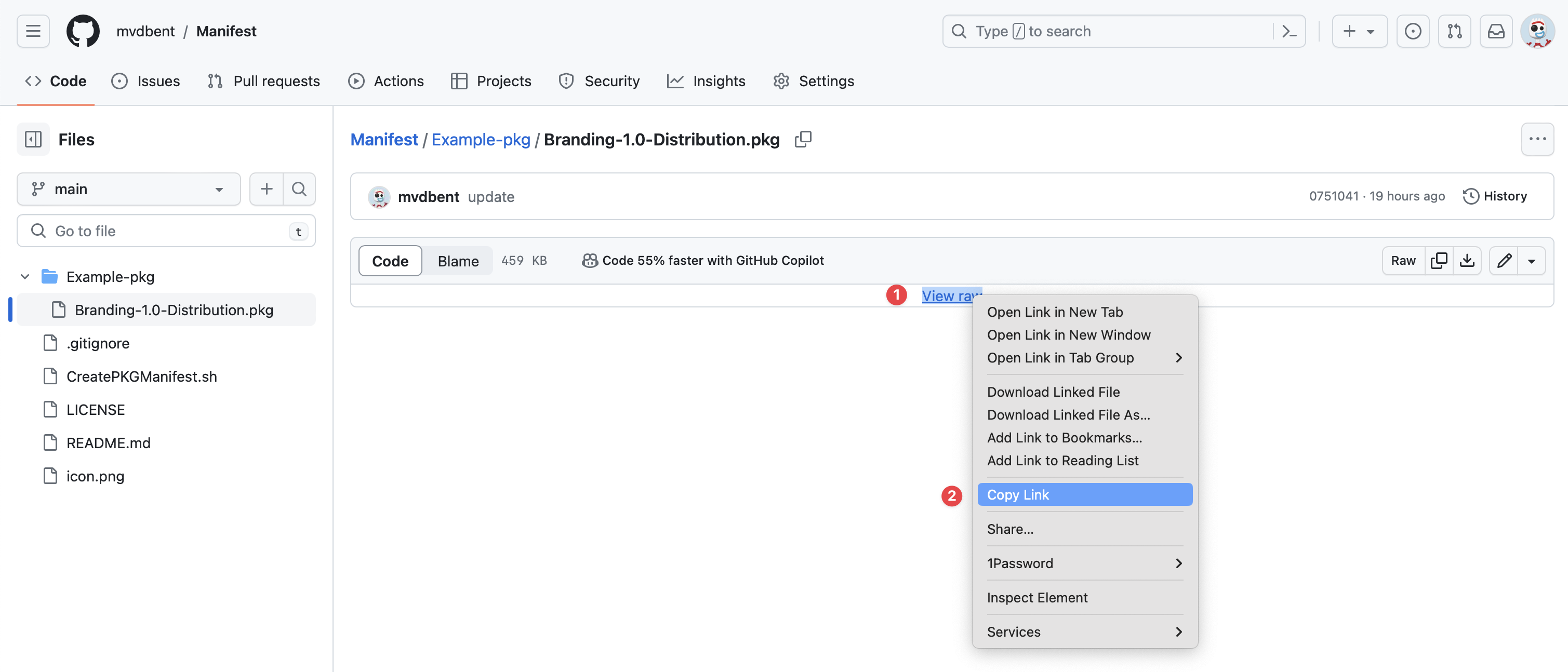The width and height of the screenshot is (1568, 672).
Task: Open the Example-pkg folder icon
Action: pyautogui.click(x=49, y=277)
